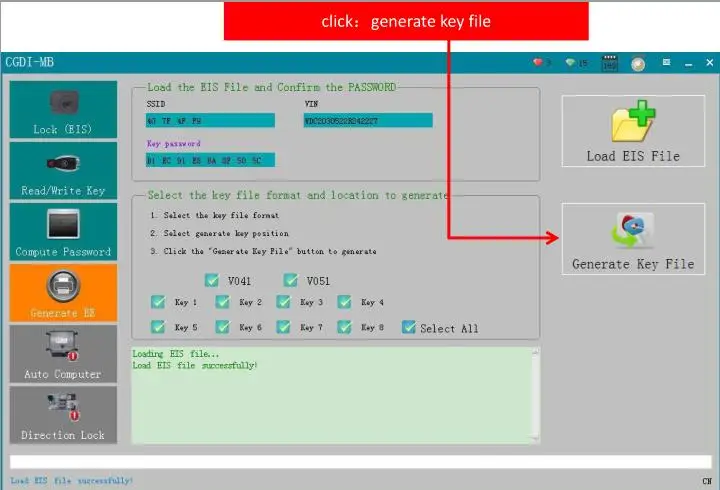This screenshot has height=490, width=720.
Task: Open the title bar menu icon
Action: click(x=666, y=62)
